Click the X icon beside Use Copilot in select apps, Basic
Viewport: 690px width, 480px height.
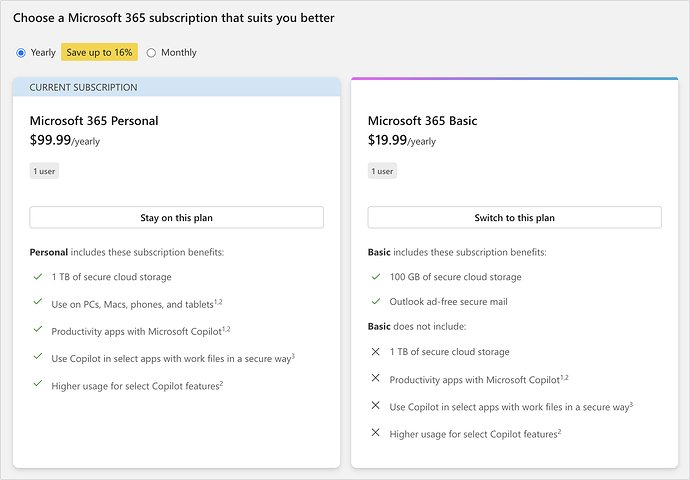(x=375, y=405)
